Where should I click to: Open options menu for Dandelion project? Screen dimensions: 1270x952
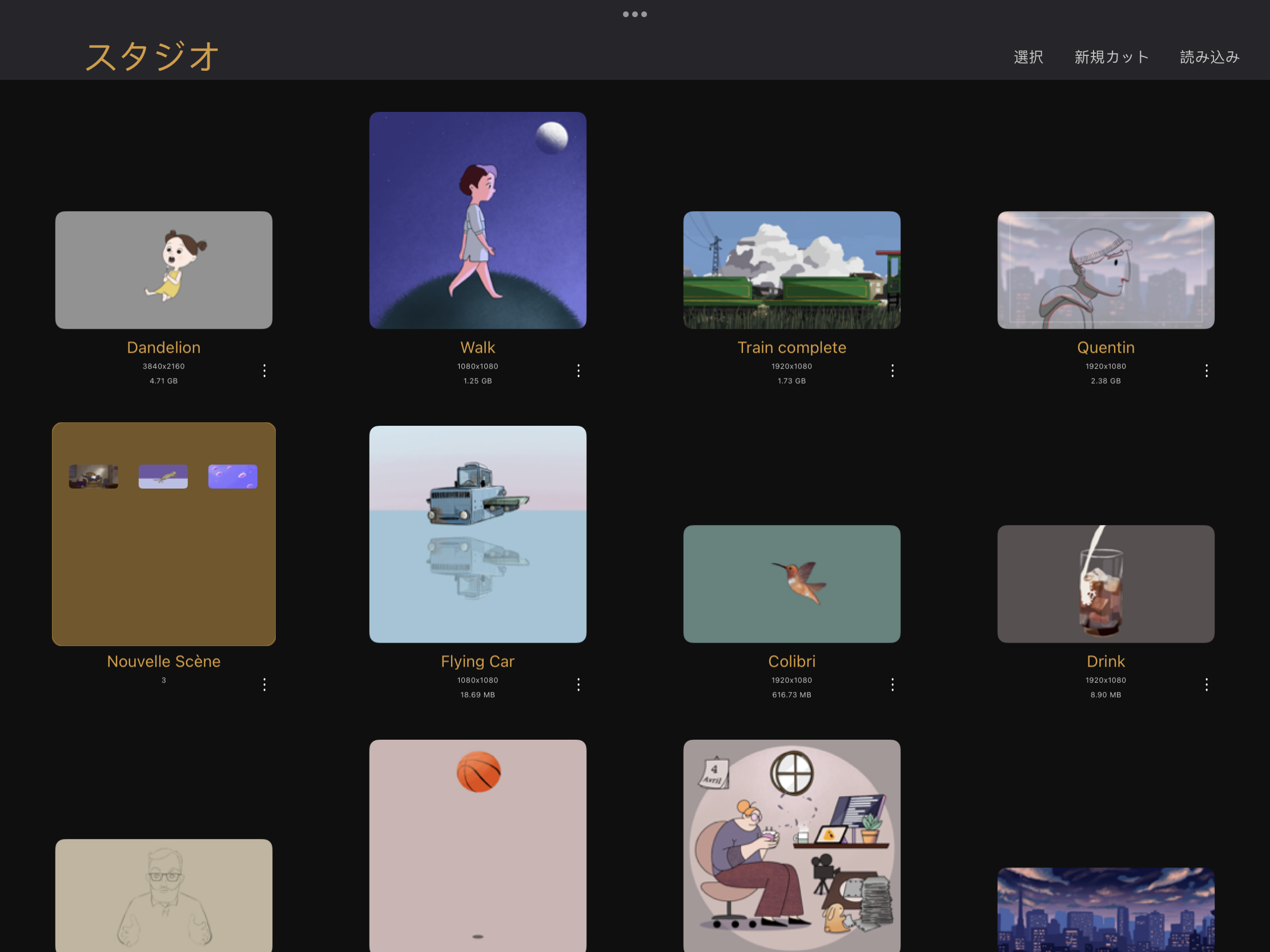pyautogui.click(x=264, y=371)
